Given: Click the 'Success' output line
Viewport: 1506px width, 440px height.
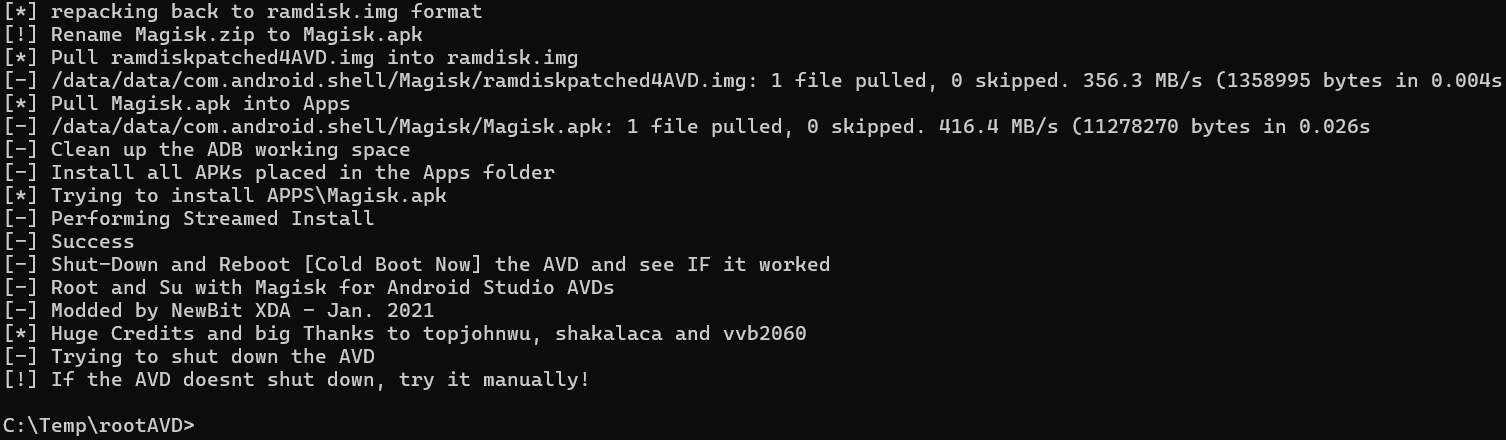Looking at the screenshot, I should [x=69, y=242].
